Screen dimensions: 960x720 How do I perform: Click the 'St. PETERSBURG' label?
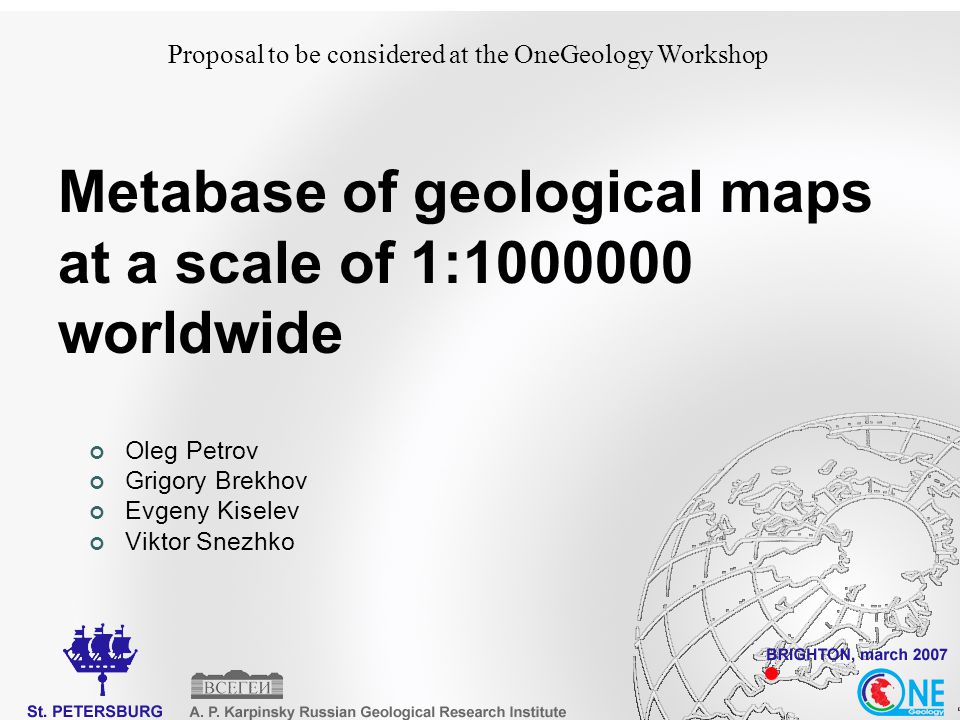point(95,711)
